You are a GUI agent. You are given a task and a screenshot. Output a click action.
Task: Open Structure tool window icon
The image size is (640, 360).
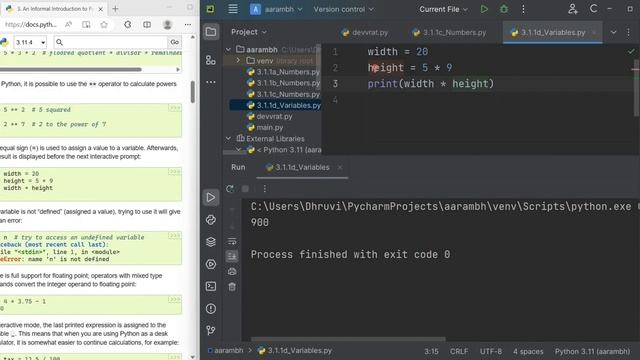tap(211, 60)
